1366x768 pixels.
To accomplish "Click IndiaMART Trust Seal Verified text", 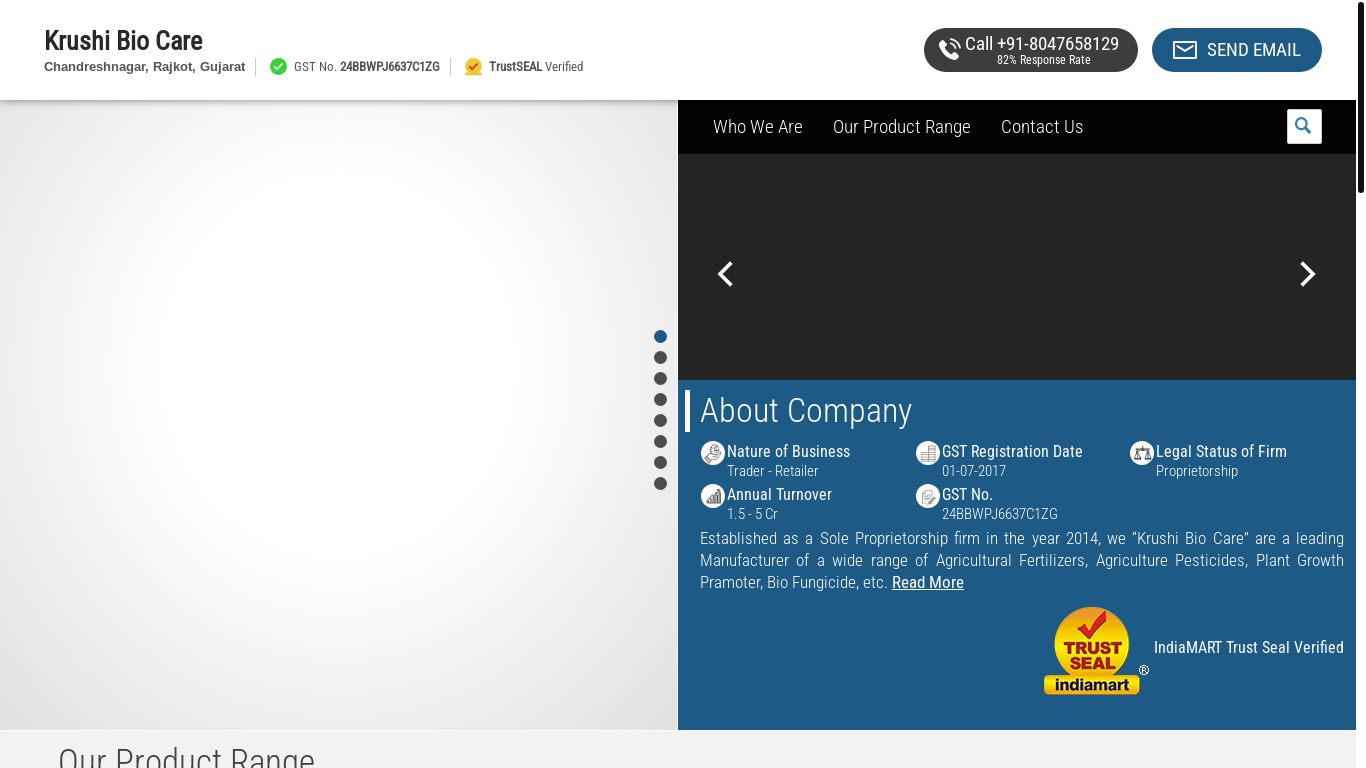I will pos(1249,648).
